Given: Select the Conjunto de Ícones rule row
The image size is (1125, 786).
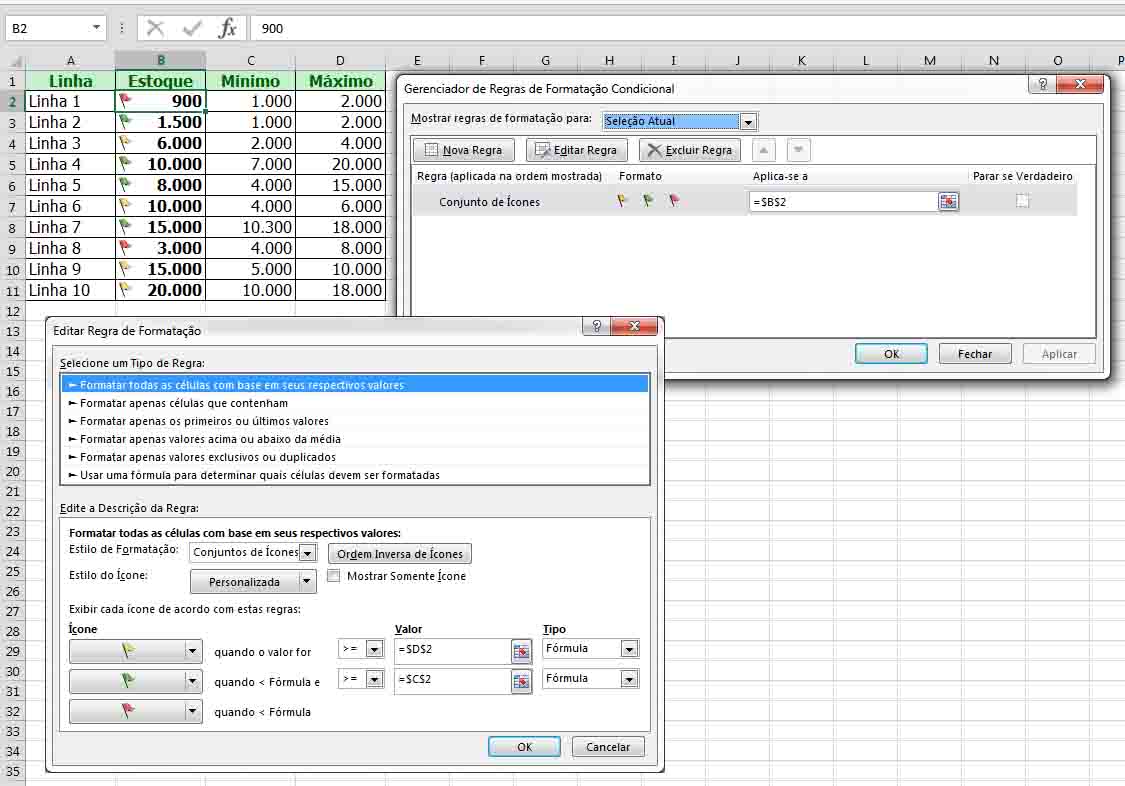Looking at the screenshot, I should pyautogui.click(x=745, y=202).
